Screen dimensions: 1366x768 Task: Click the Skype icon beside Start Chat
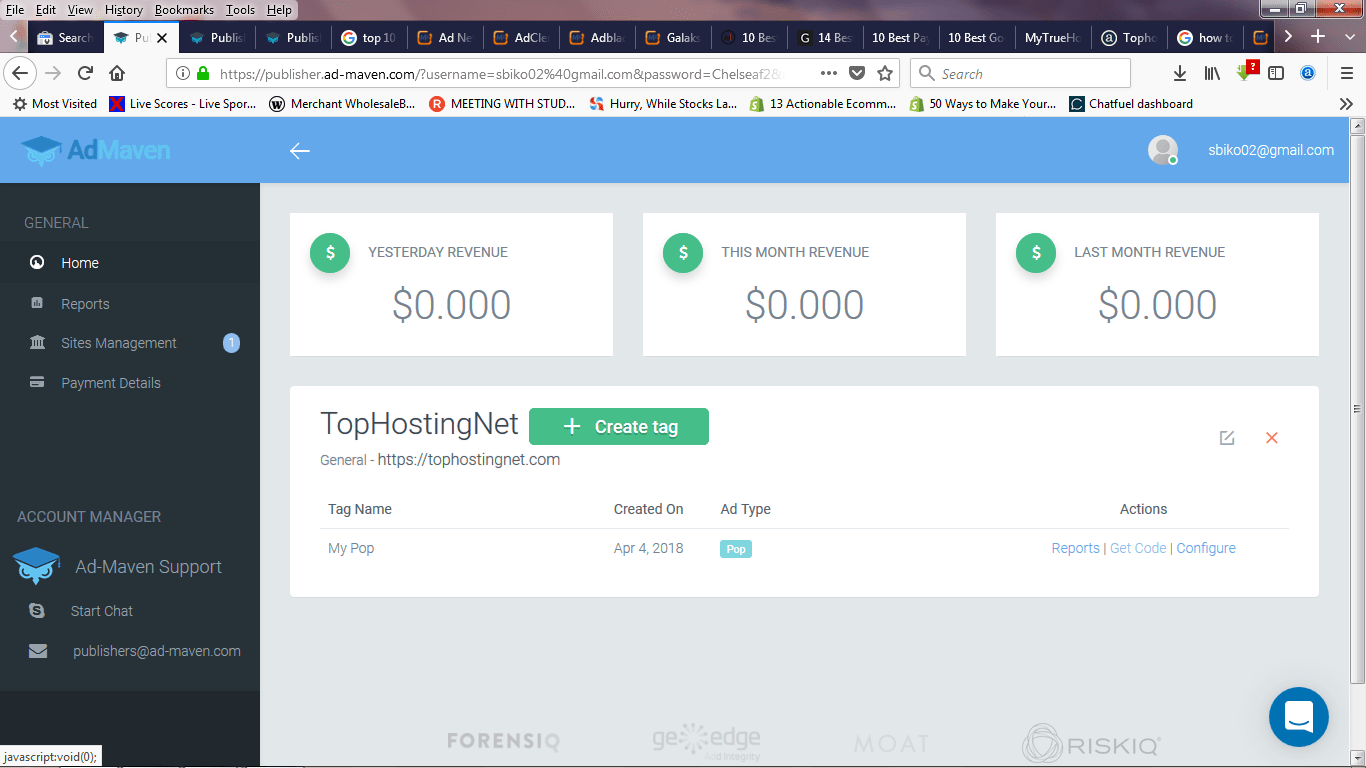38,611
